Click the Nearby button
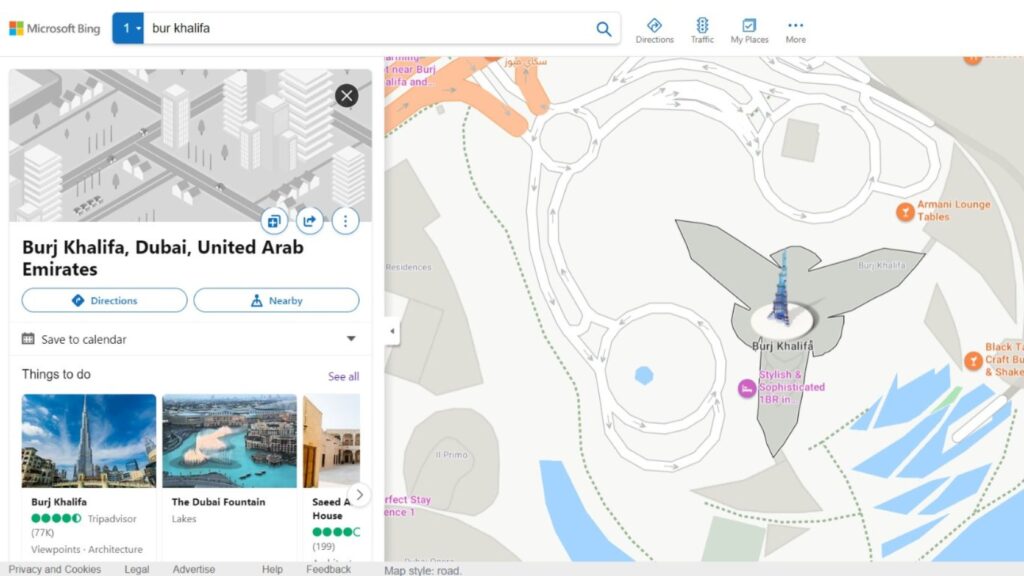The width and height of the screenshot is (1024, 576). (x=276, y=300)
